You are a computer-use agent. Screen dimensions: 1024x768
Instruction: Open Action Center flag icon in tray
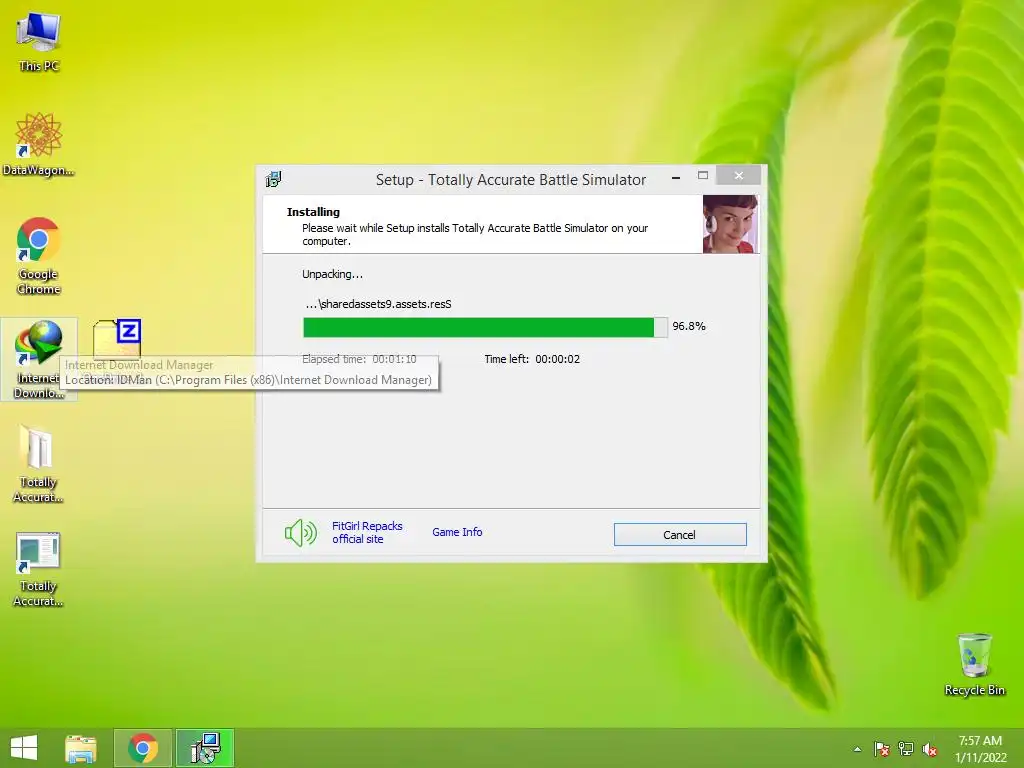click(881, 749)
